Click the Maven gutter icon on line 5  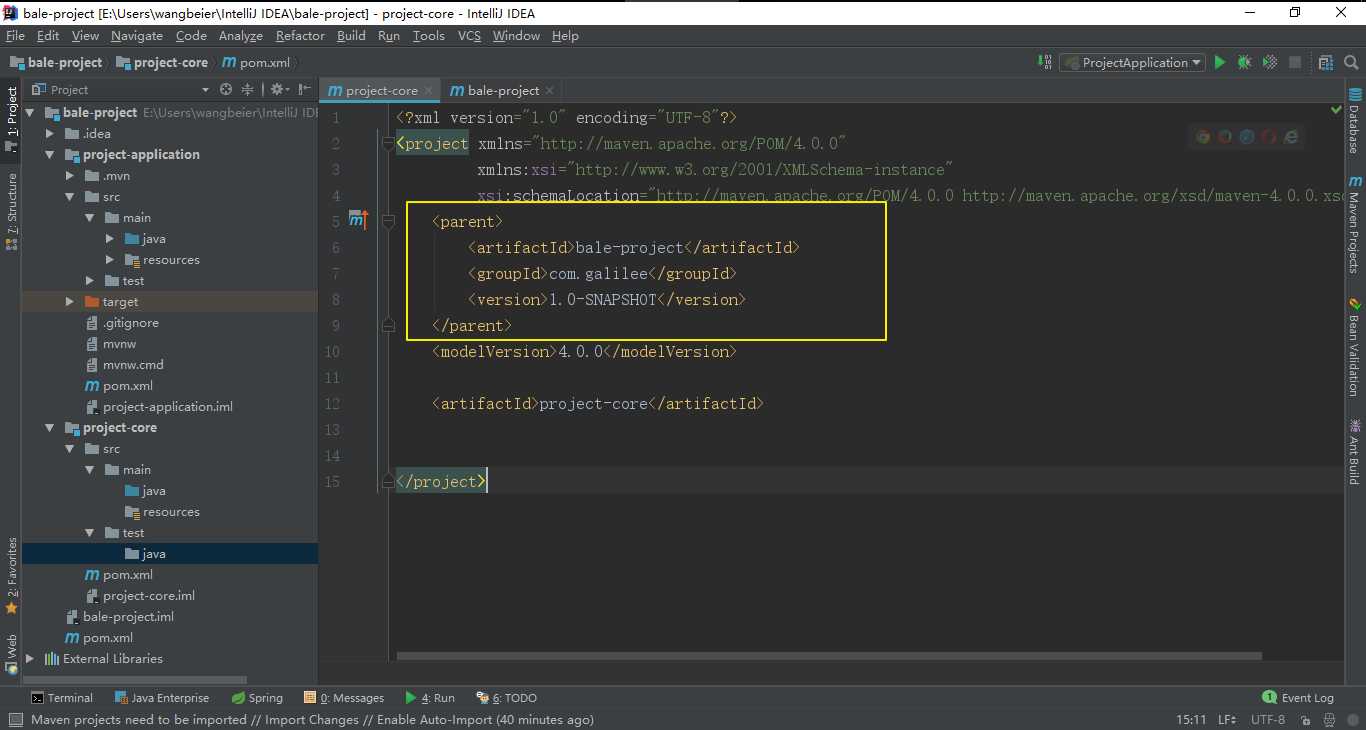point(358,219)
